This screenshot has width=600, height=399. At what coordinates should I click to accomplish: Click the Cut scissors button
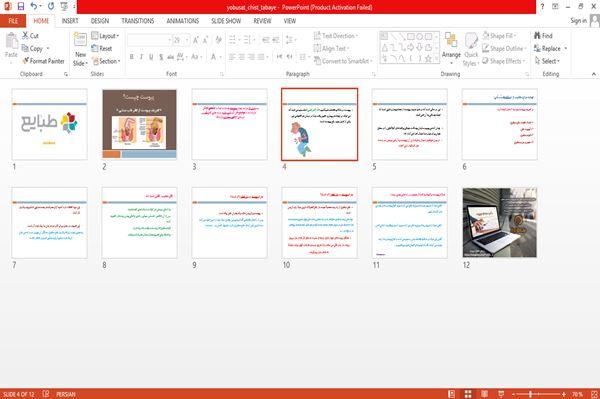[x=31, y=36]
